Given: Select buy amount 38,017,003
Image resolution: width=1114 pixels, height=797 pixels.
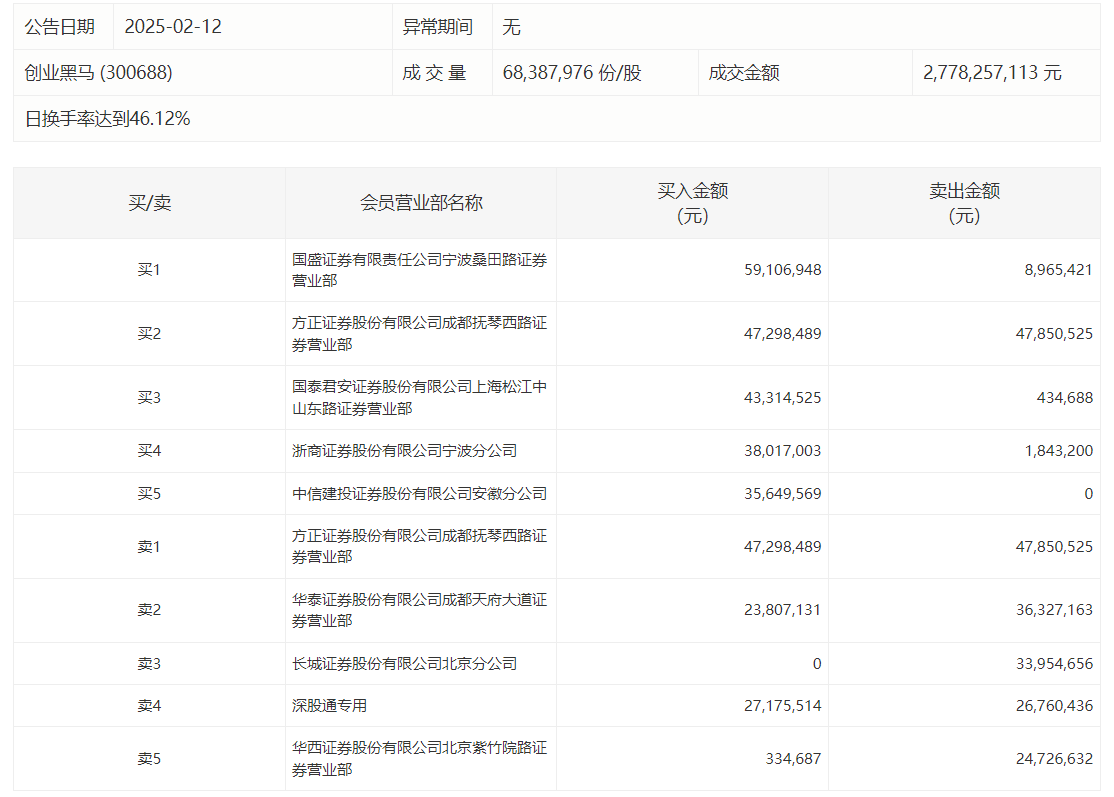Looking at the screenshot, I should click(782, 451).
